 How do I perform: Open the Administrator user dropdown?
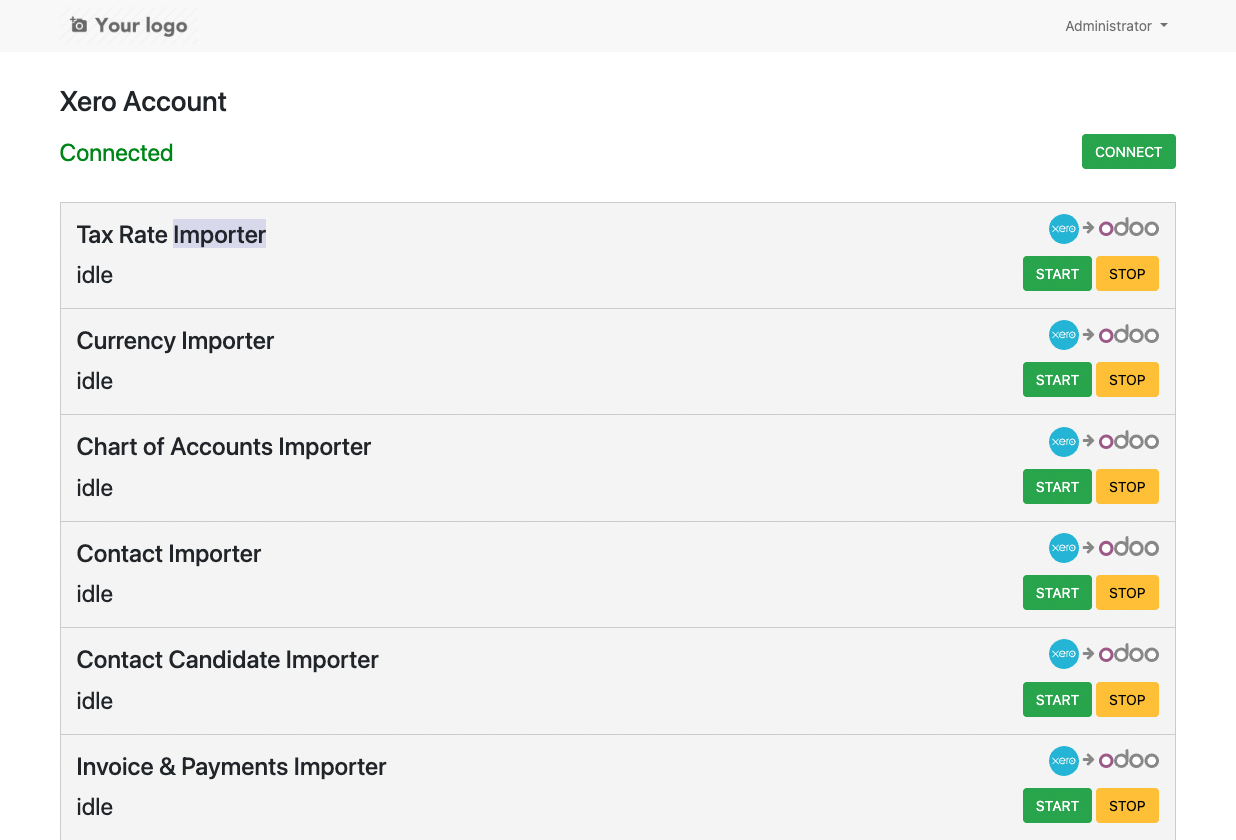(x=1116, y=26)
